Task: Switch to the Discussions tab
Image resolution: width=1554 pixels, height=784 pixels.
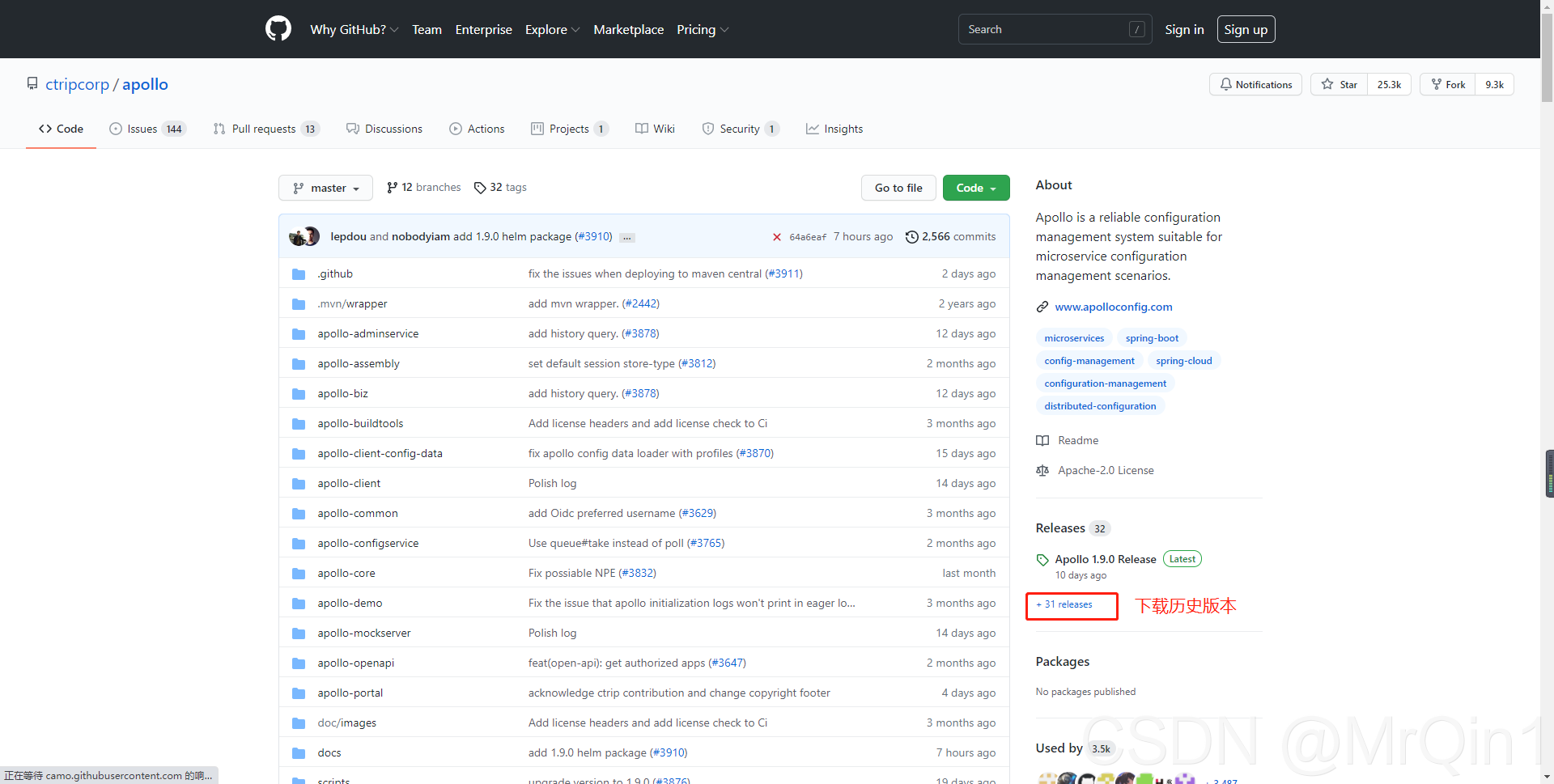Action: tap(384, 129)
